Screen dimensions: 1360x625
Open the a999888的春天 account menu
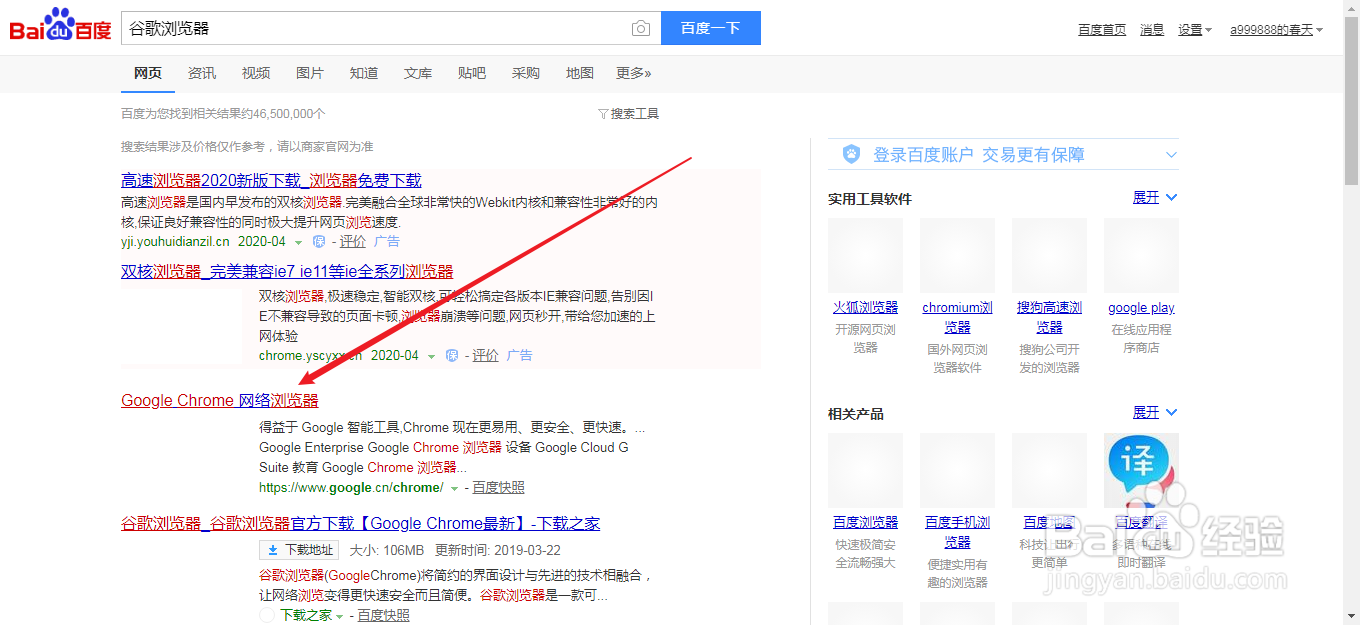point(1276,30)
